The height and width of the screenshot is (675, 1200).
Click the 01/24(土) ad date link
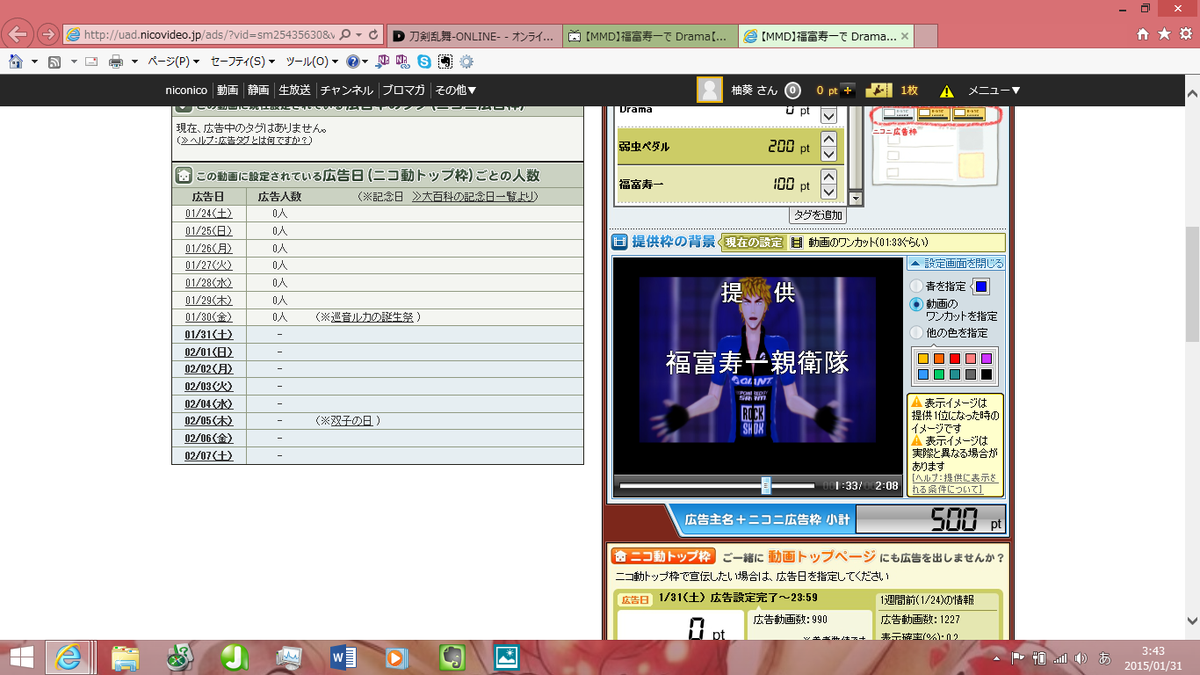tap(209, 213)
